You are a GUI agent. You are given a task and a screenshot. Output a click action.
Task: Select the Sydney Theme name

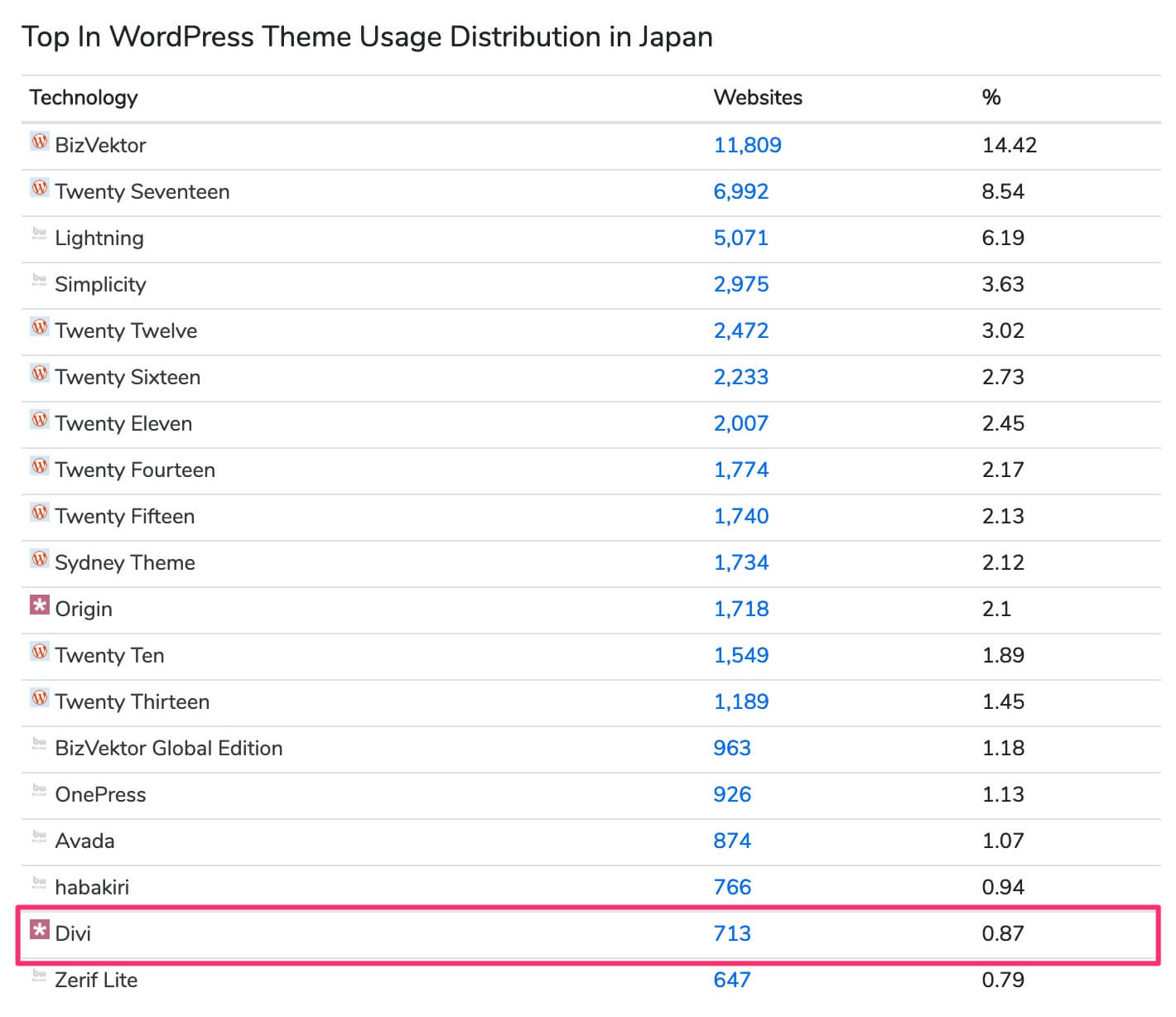click(x=125, y=562)
